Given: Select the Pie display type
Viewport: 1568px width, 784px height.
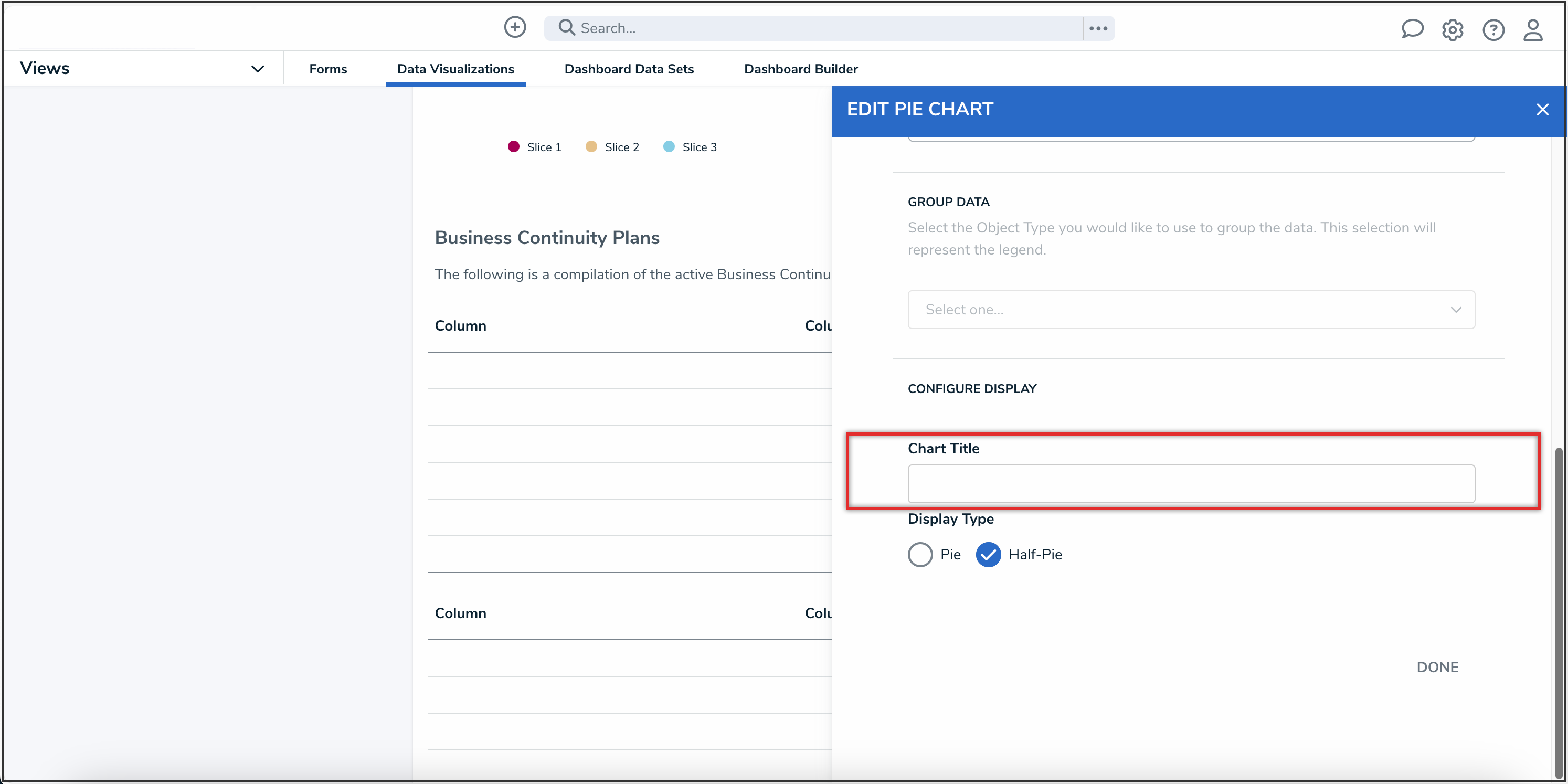Looking at the screenshot, I should click(920, 555).
